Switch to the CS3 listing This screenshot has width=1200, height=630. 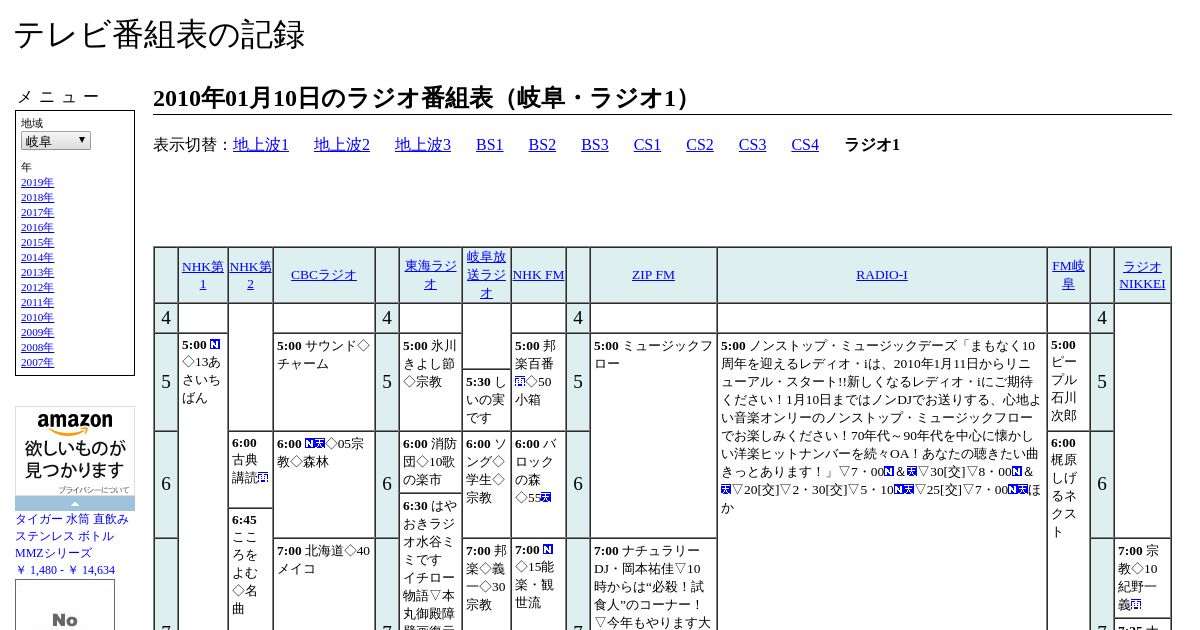click(x=752, y=145)
